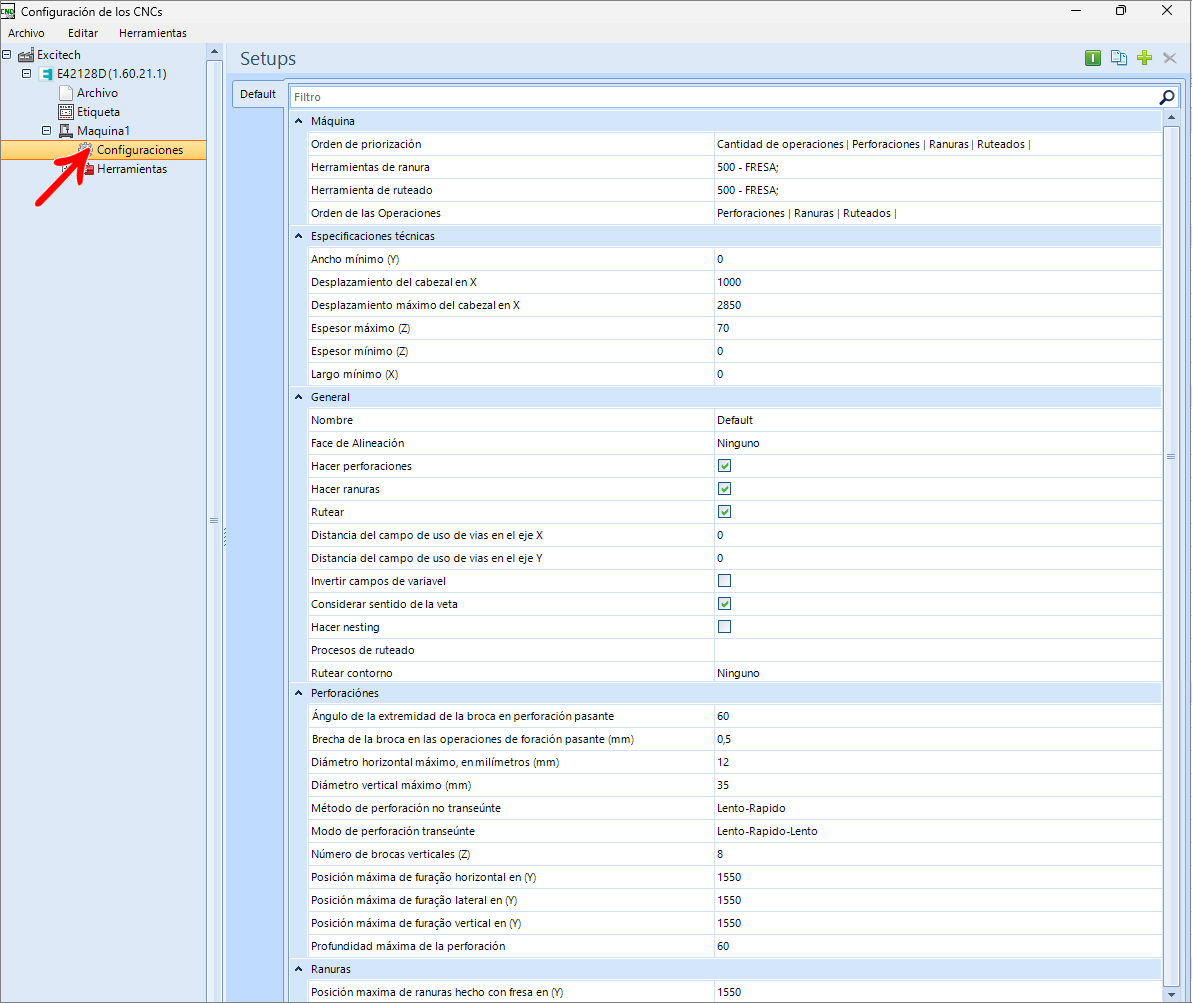Add a new setup with plus icon
The height and width of the screenshot is (1004, 1193).
tap(1144, 58)
